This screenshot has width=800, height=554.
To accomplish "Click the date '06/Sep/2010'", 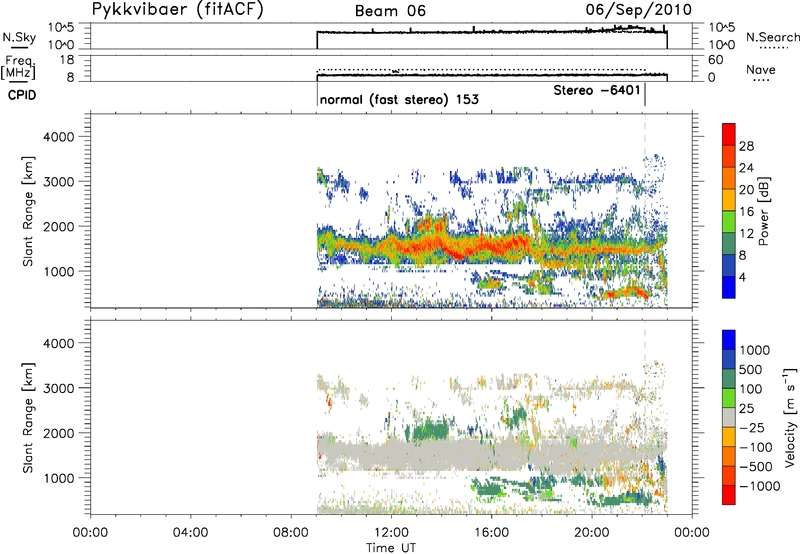I will tap(639, 9).
